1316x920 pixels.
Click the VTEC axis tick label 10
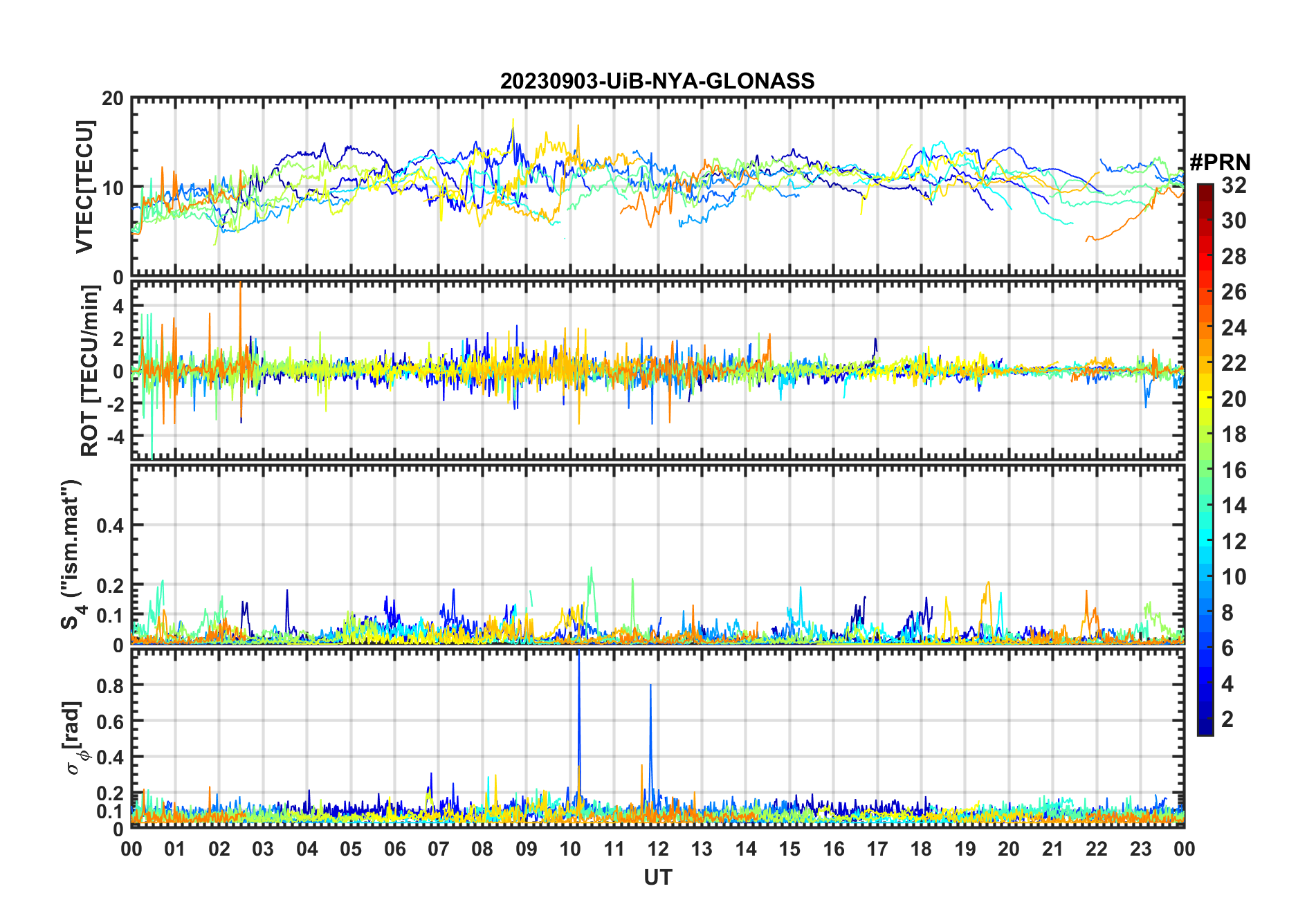coord(113,187)
